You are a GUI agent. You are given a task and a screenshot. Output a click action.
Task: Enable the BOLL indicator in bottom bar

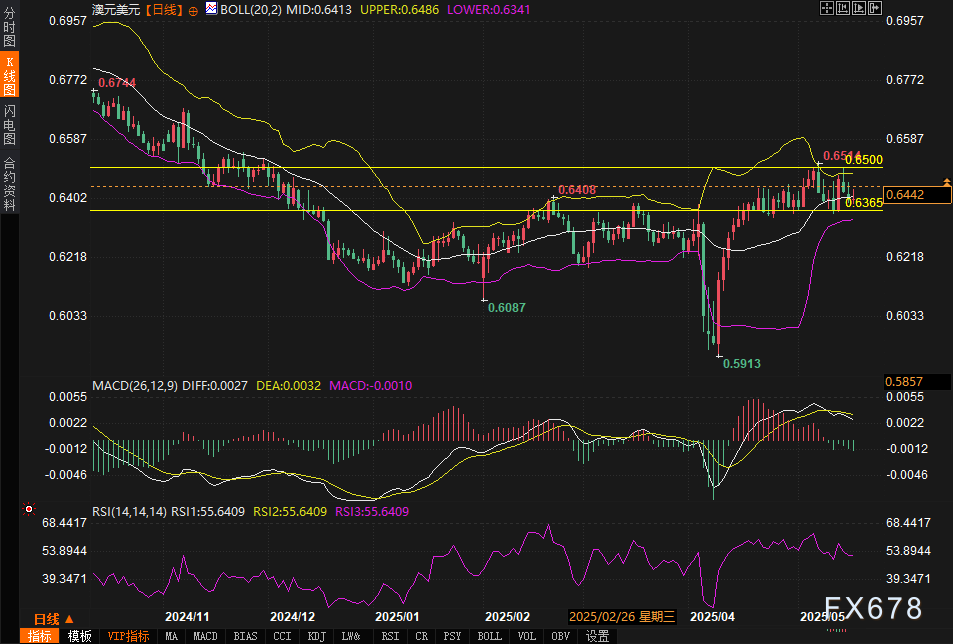coord(489,636)
